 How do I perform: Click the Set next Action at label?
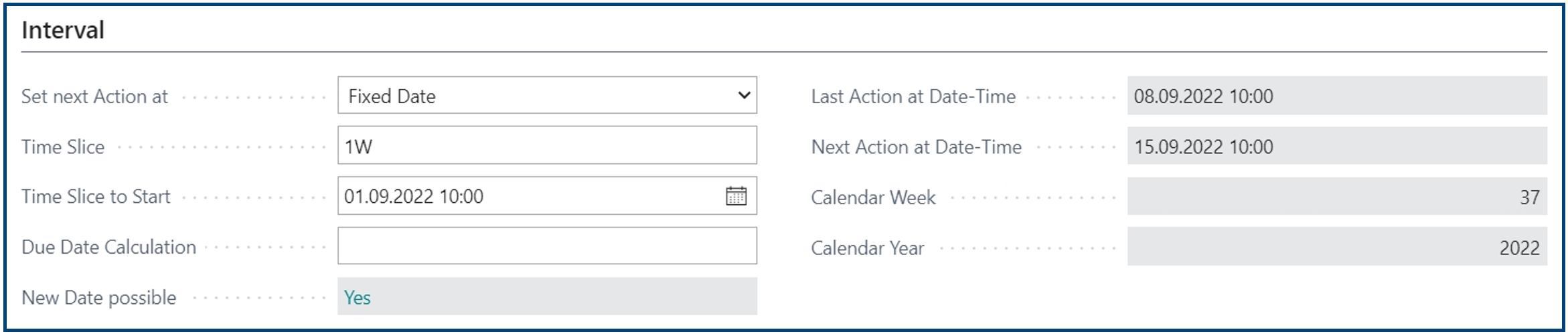[x=94, y=96]
